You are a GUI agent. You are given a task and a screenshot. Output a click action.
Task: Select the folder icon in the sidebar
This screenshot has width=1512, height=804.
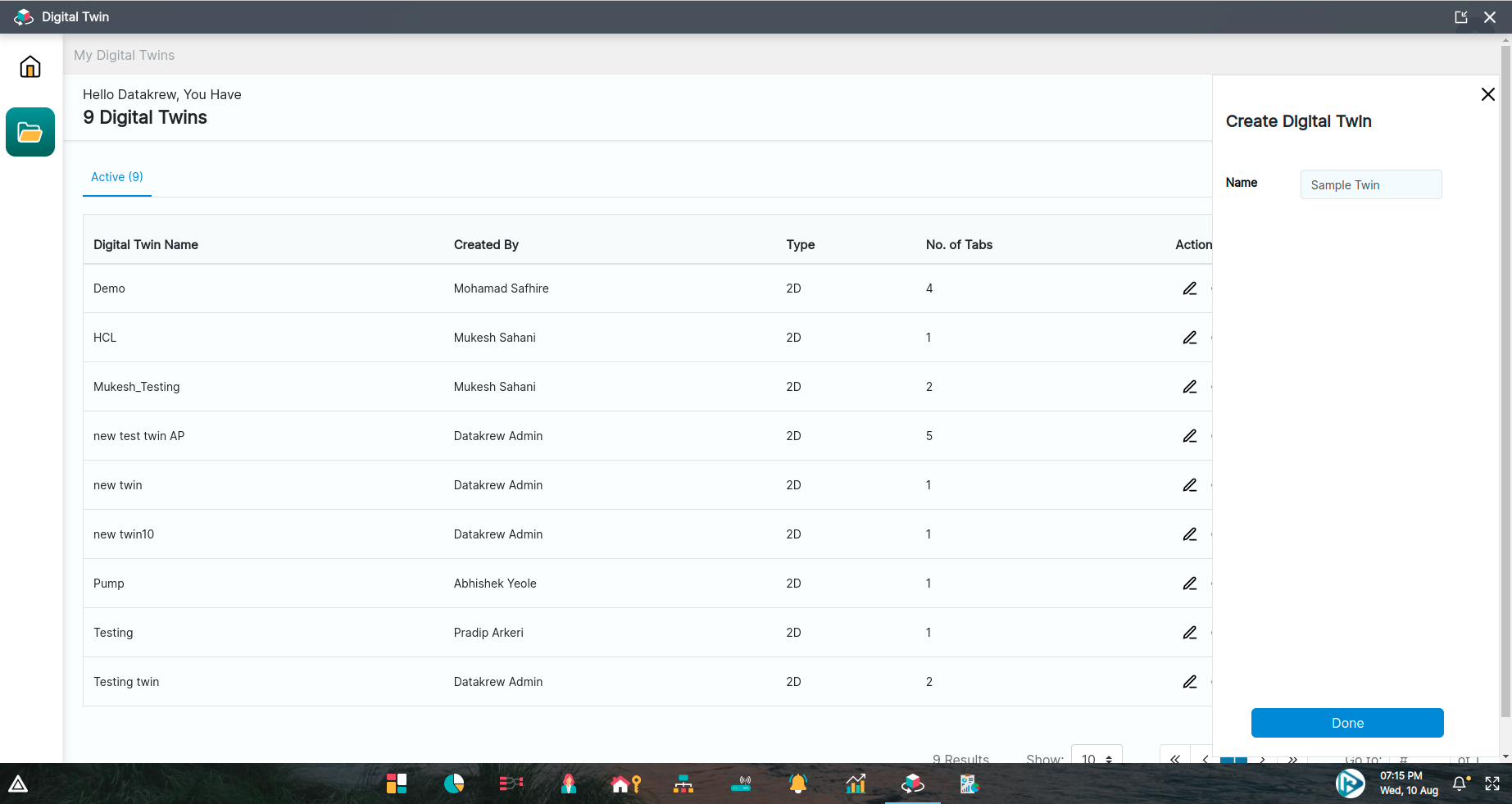[30, 132]
